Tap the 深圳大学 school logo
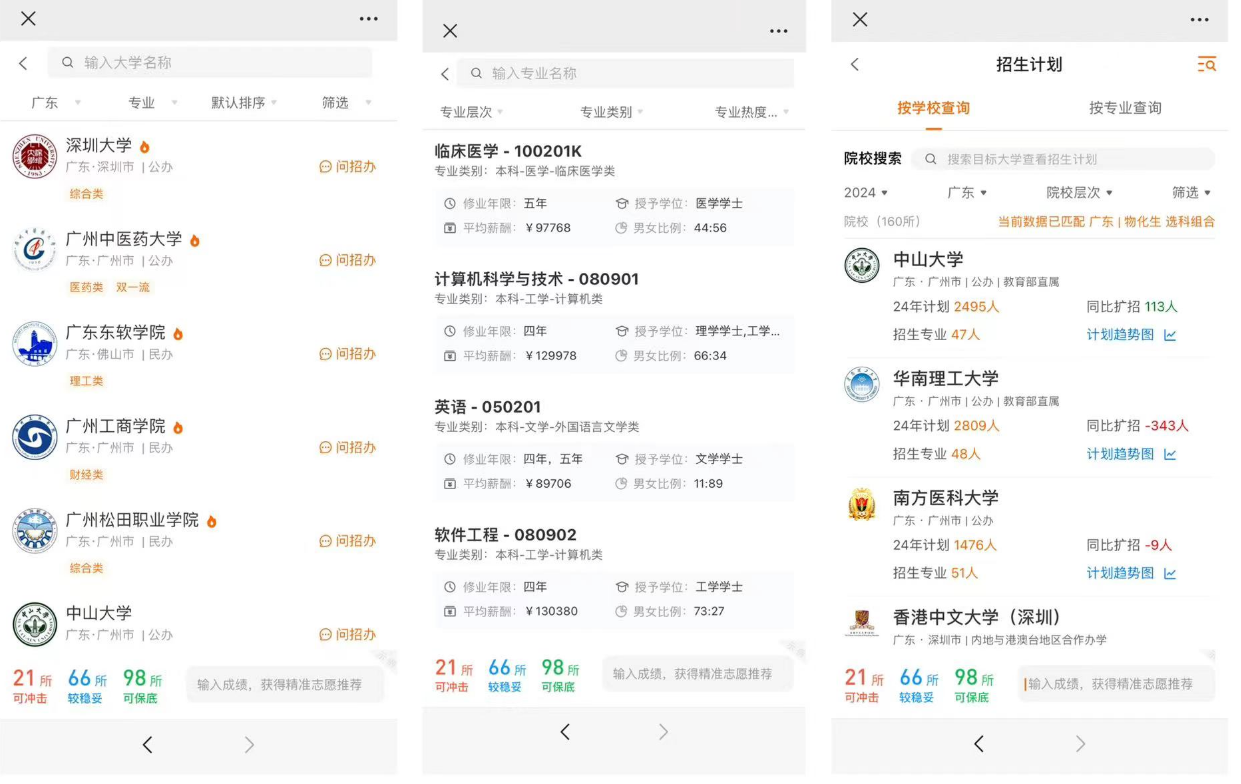The height and width of the screenshot is (784, 1241). [x=34, y=157]
